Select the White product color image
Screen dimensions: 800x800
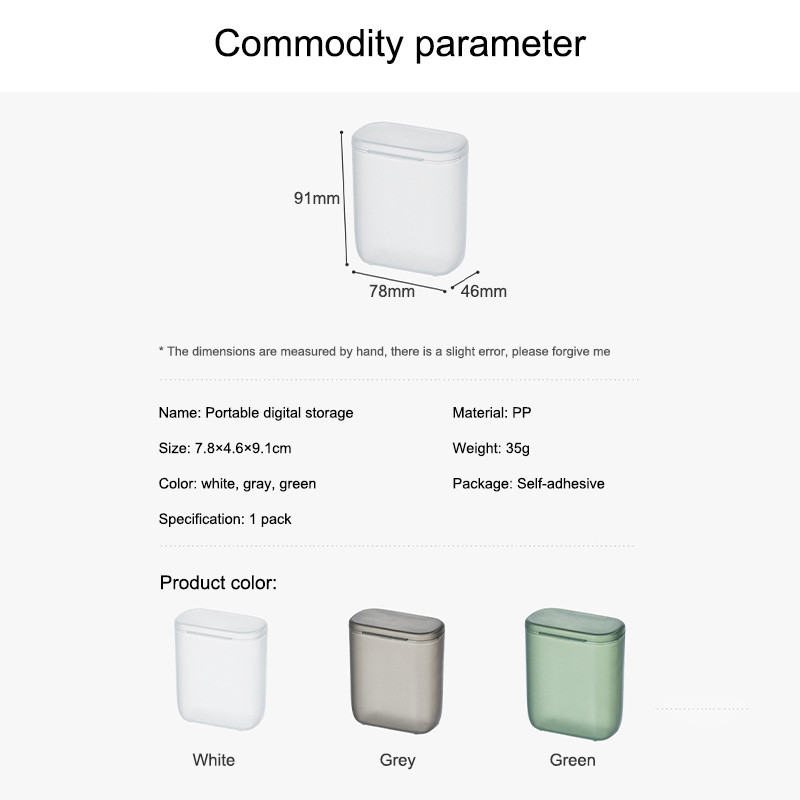(x=220, y=669)
